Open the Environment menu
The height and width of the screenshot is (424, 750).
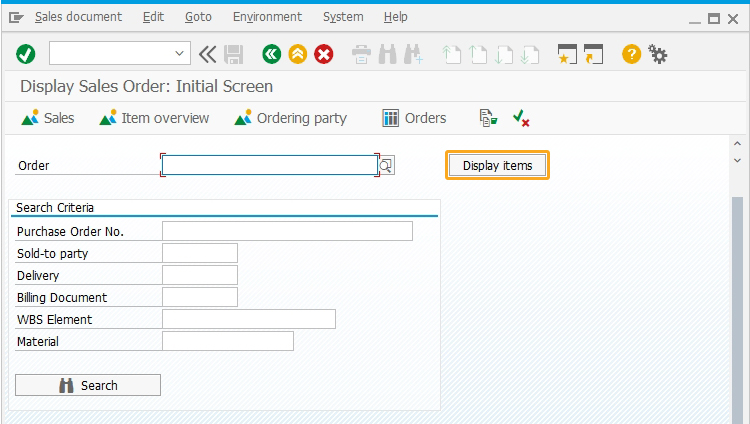point(267,17)
